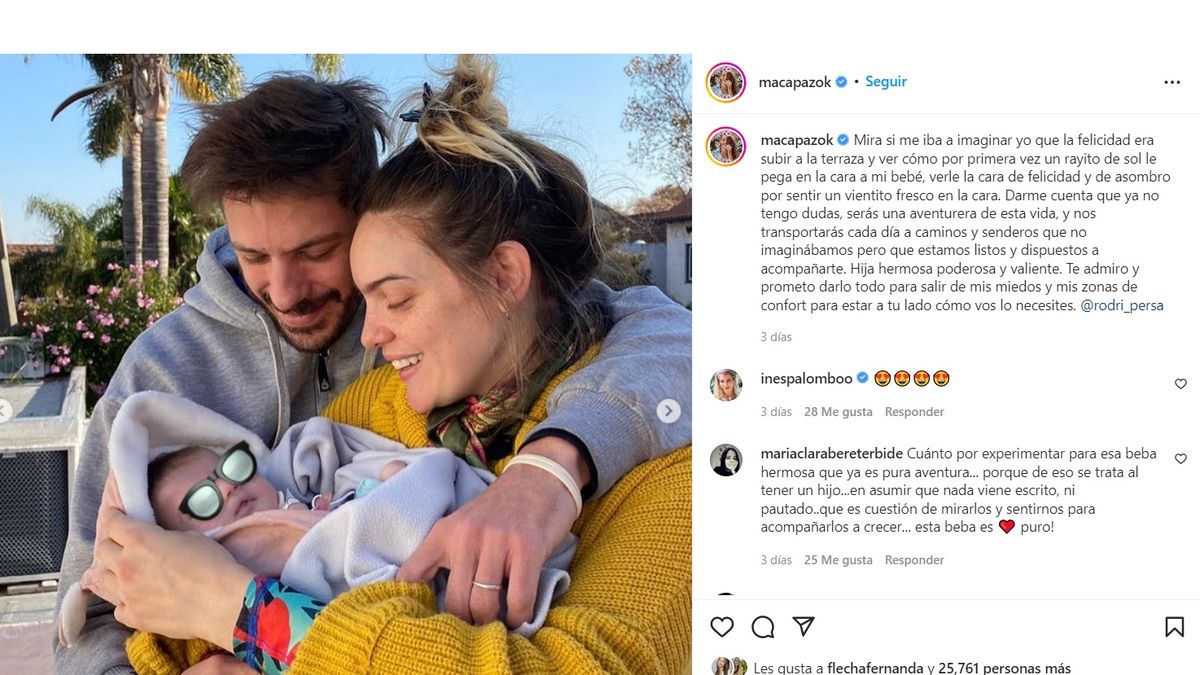
Task: Follow macapazok with Seguir
Action: [886, 82]
